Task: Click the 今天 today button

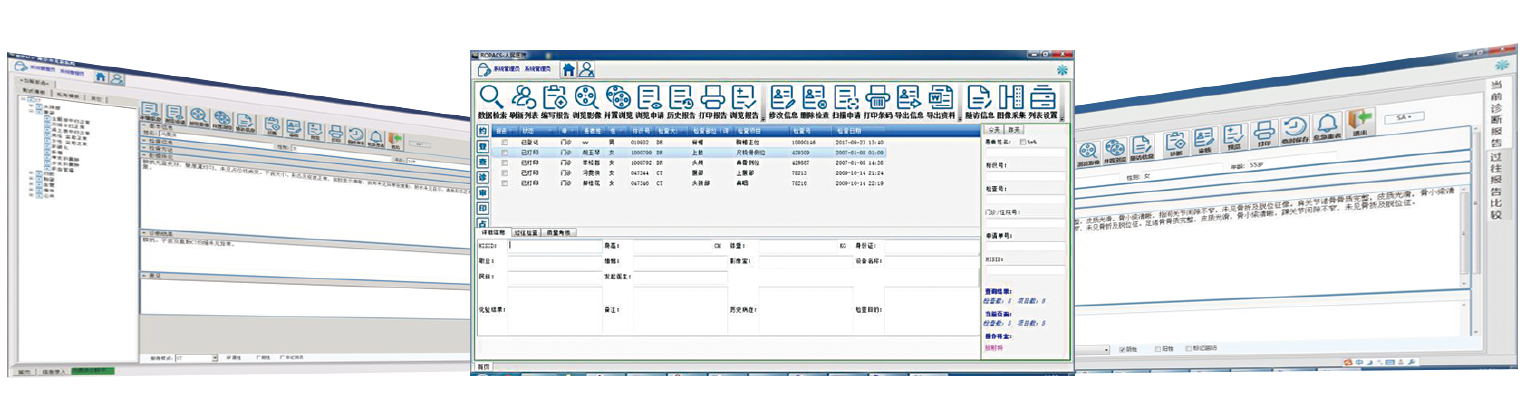Action: tap(994, 129)
